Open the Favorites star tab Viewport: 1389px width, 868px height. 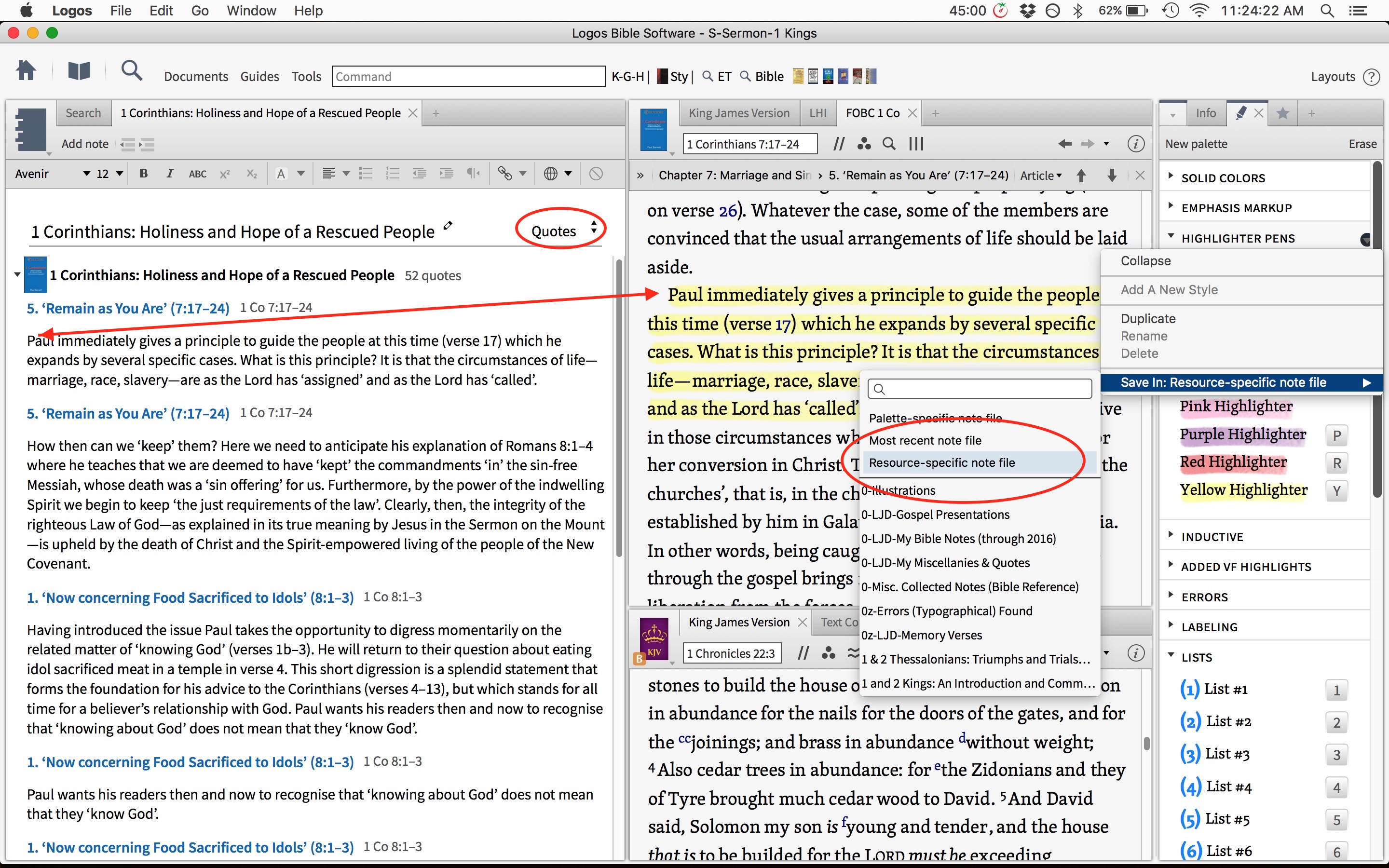pos(1283,113)
